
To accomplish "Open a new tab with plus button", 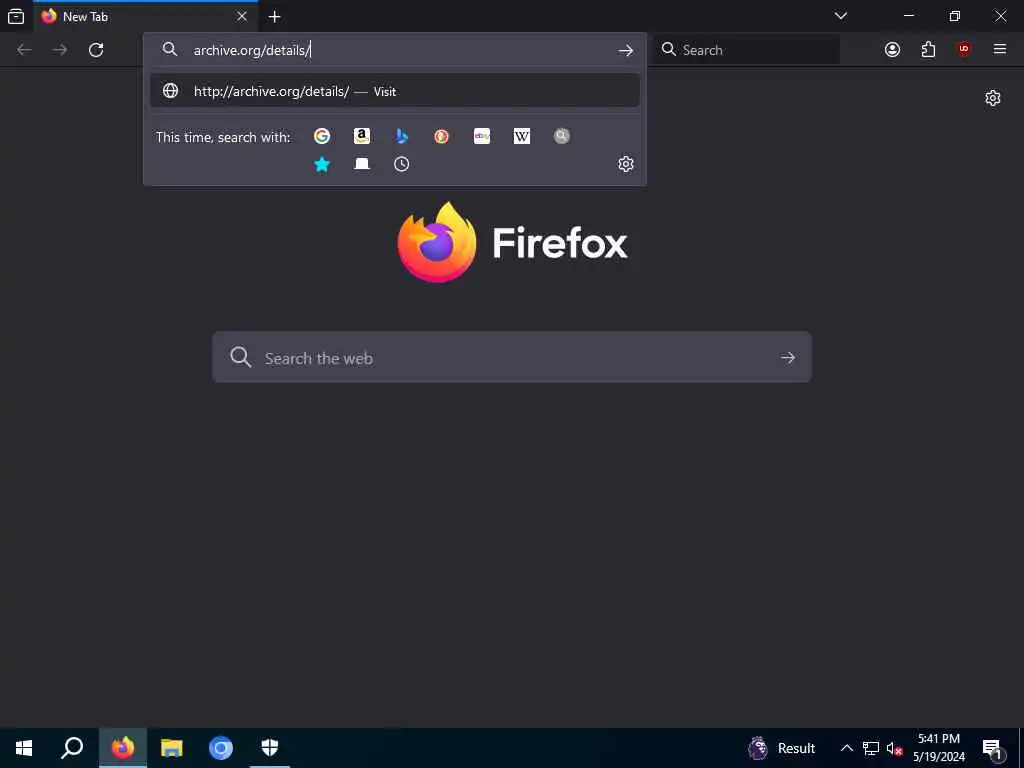I will (274, 16).
